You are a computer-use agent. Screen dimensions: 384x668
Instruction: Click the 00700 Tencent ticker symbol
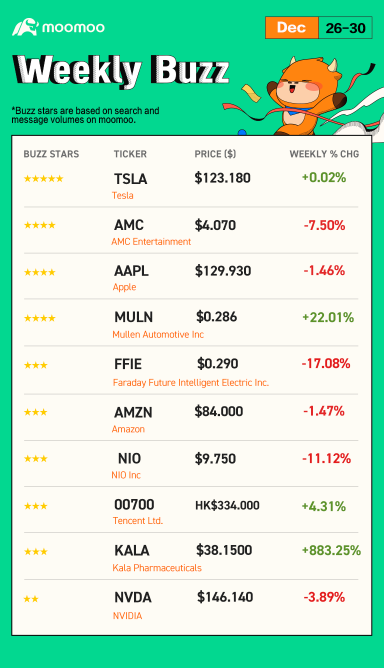click(x=134, y=505)
